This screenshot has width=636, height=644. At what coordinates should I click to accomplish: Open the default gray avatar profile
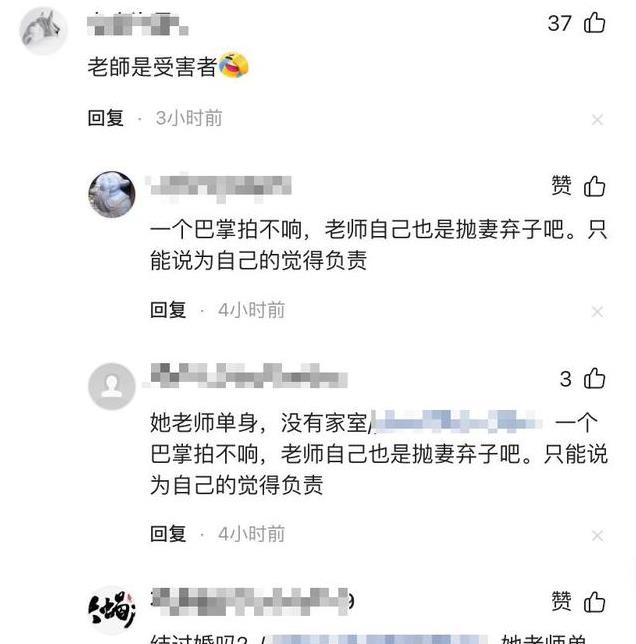coord(112,386)
